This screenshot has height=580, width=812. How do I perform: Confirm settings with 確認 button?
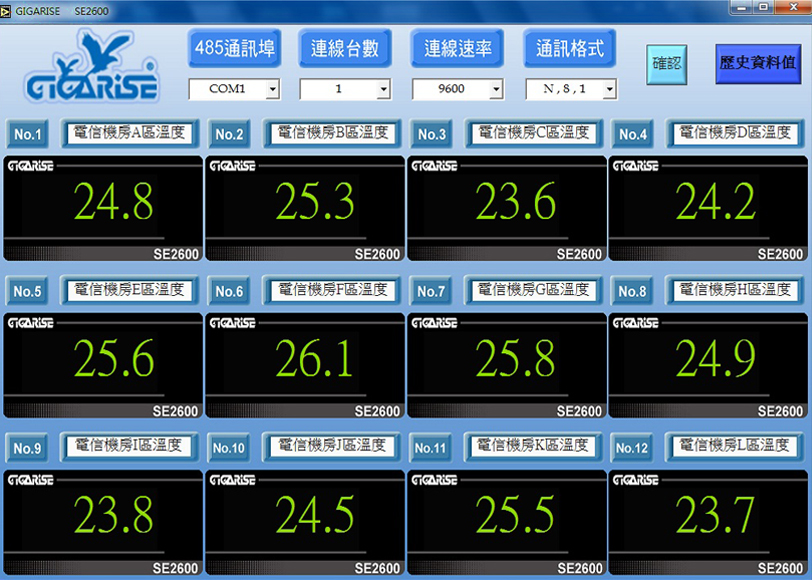click(666, 64)
